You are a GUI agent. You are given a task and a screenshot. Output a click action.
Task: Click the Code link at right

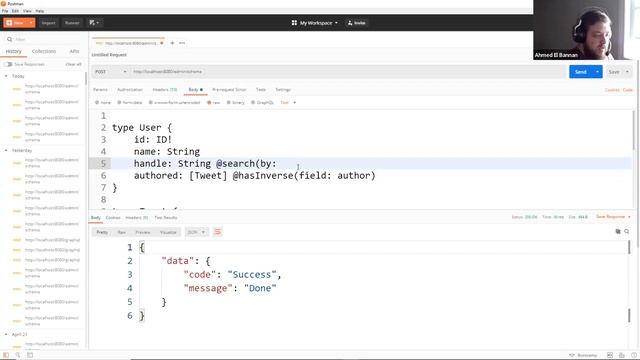coord(628,90)
